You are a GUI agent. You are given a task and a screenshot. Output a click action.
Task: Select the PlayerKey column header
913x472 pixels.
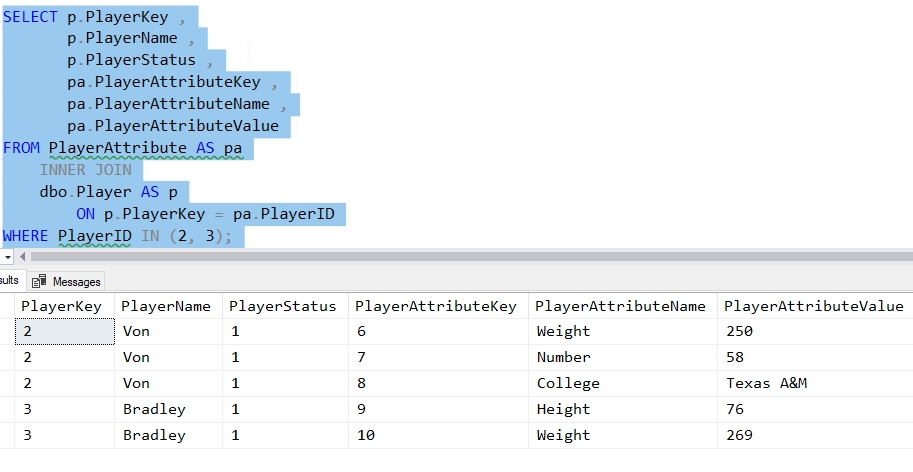[x=65, y=306]
